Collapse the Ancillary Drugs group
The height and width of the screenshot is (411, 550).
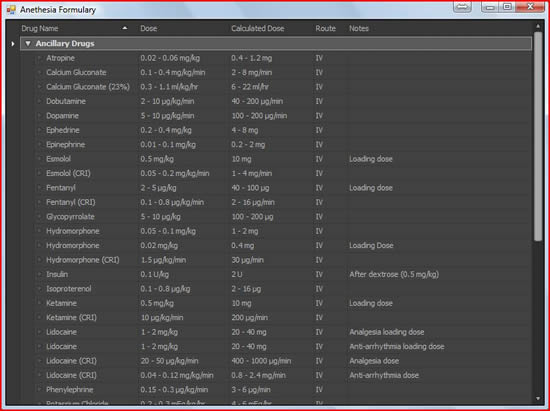point(28,43)
